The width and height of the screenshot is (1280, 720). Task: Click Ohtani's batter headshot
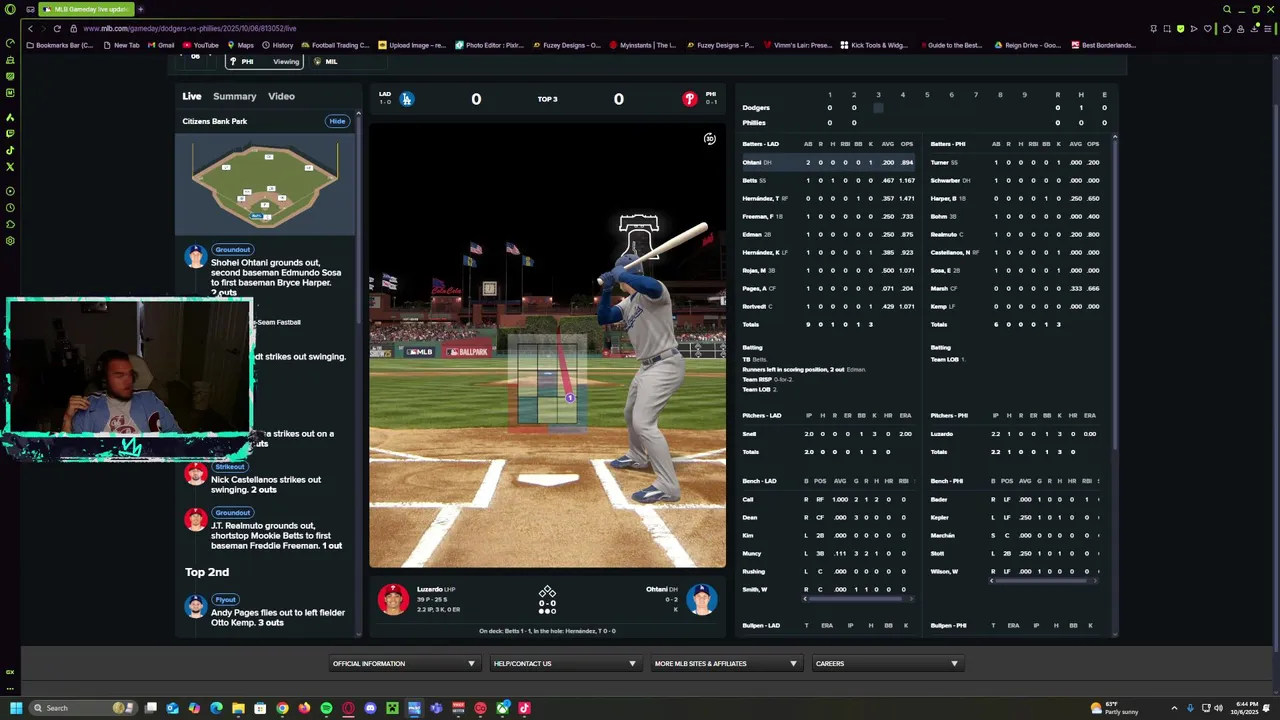click(x=702, y=599)
